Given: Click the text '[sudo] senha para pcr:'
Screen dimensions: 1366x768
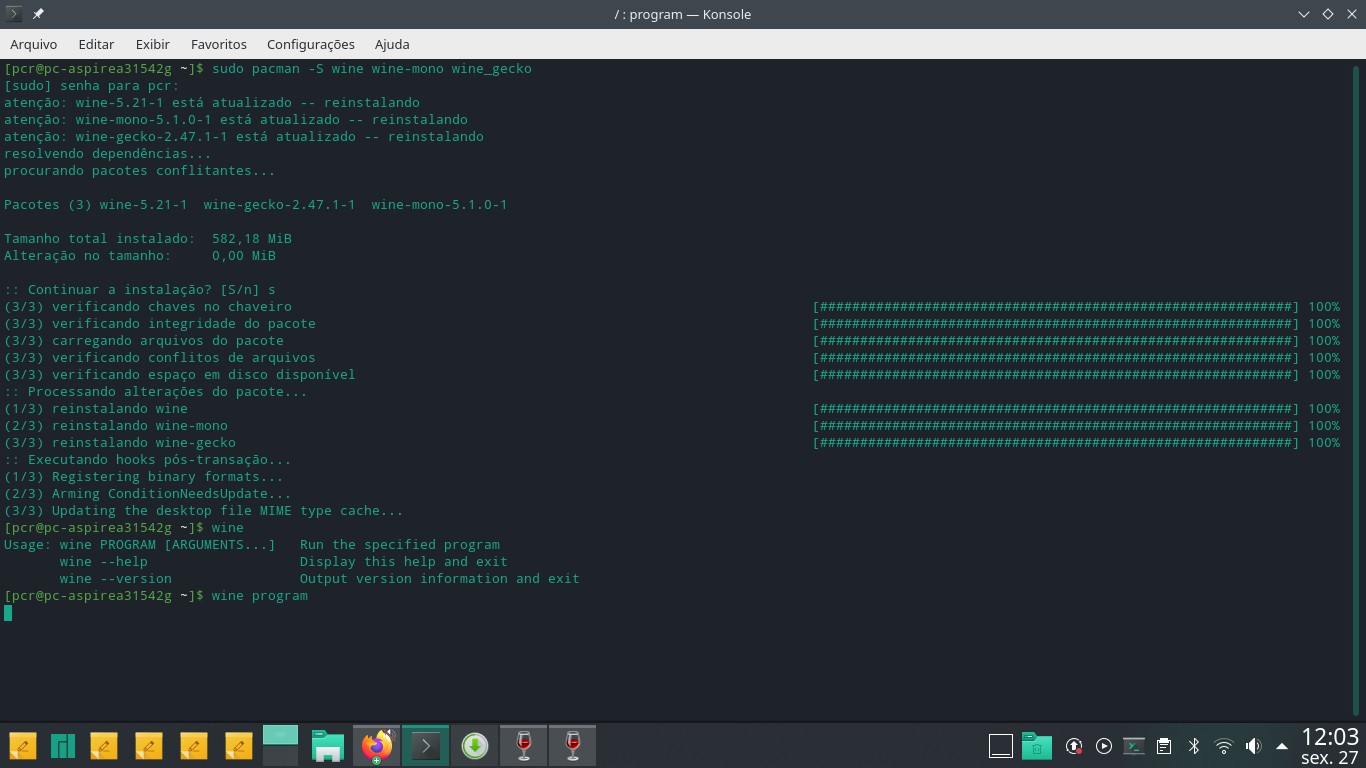Looking at the screenshot, I should tap(92, 86).
